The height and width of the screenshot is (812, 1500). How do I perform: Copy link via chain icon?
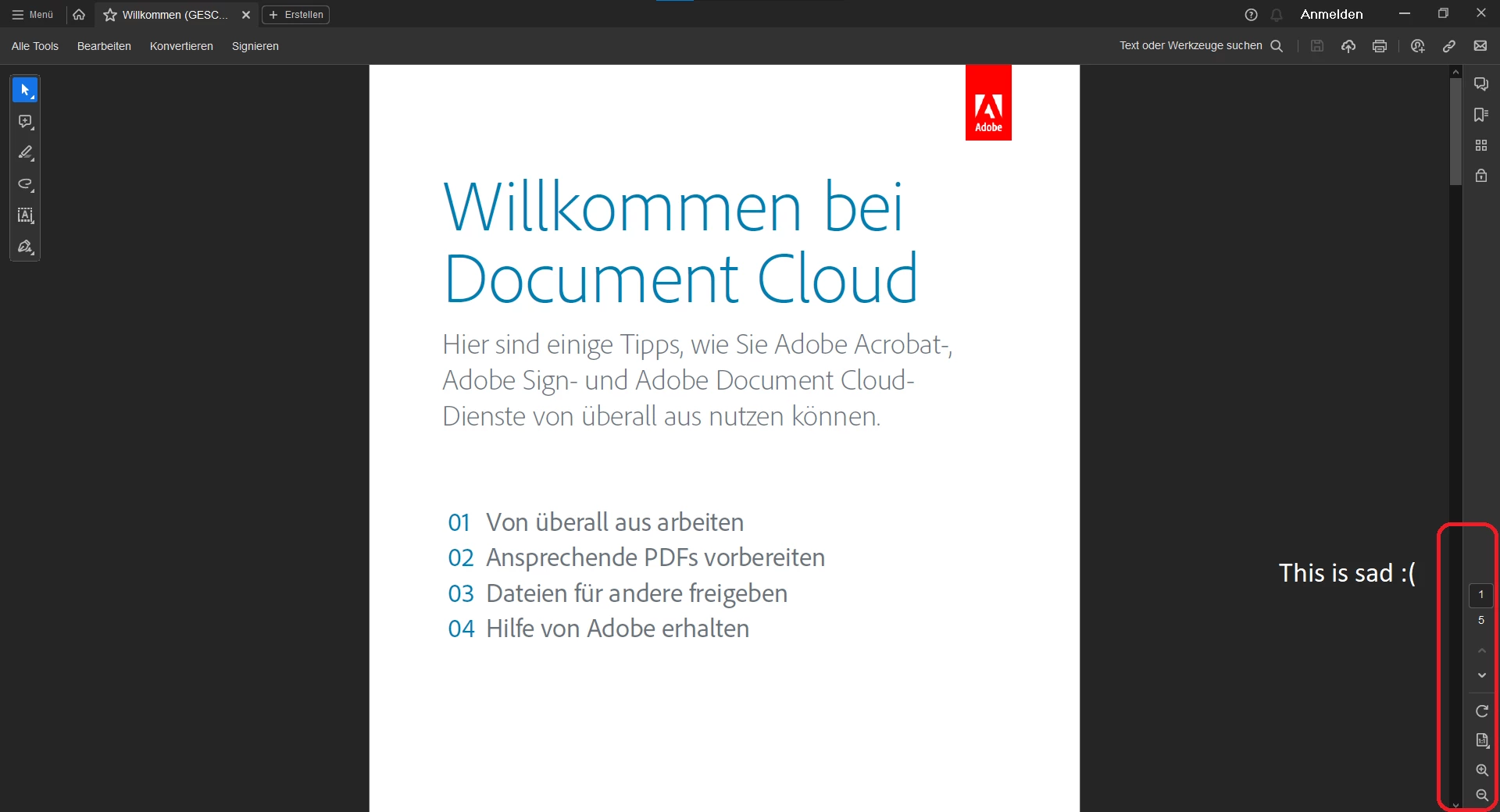pos(1449,46)
